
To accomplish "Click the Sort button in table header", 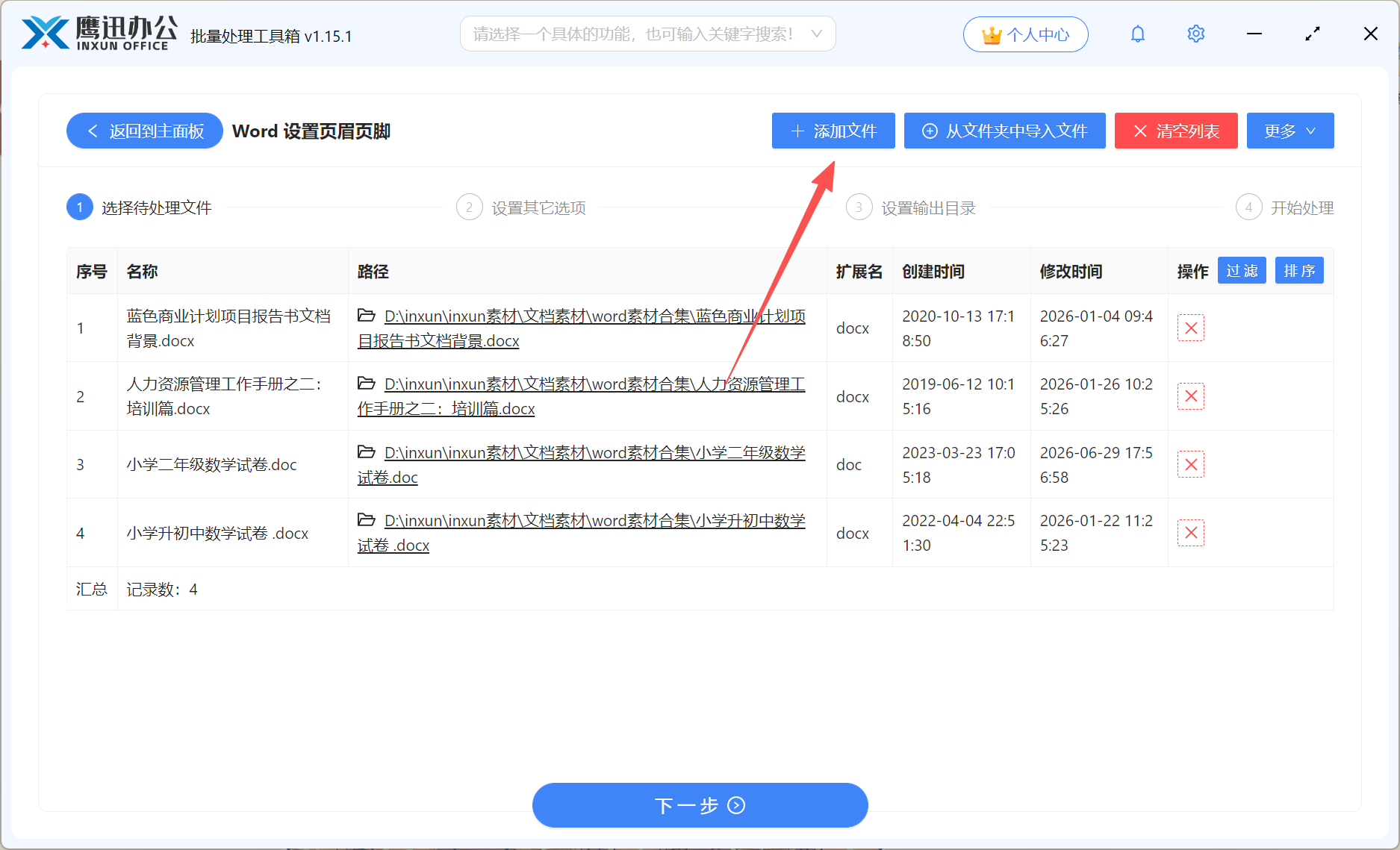I will (x=1299, y=270).
